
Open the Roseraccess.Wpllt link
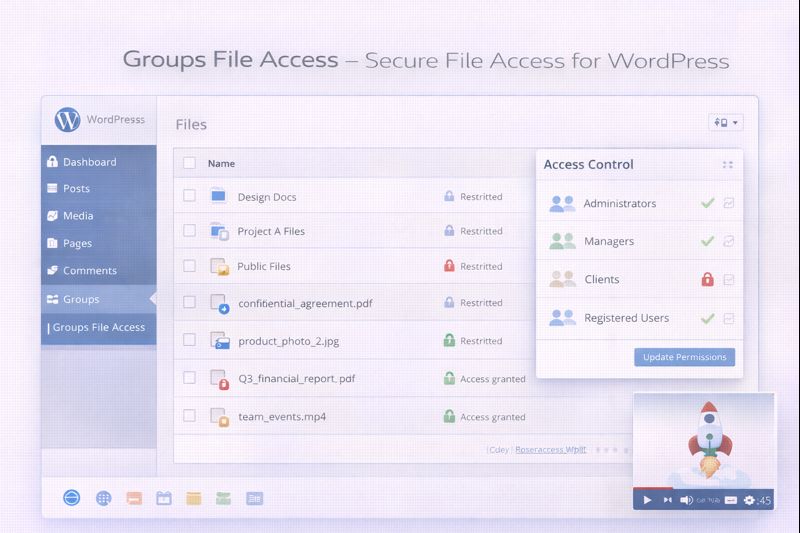pos(551,449)
